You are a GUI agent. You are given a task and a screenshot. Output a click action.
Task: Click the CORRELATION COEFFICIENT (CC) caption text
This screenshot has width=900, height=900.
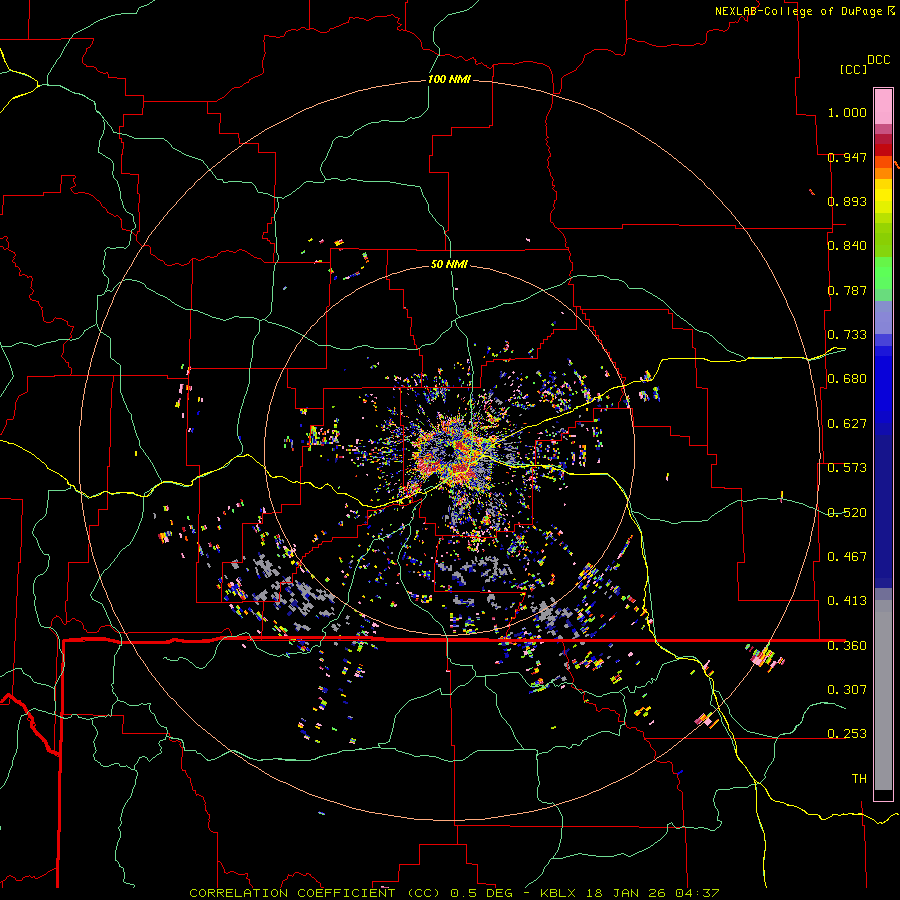click(315, 893)
